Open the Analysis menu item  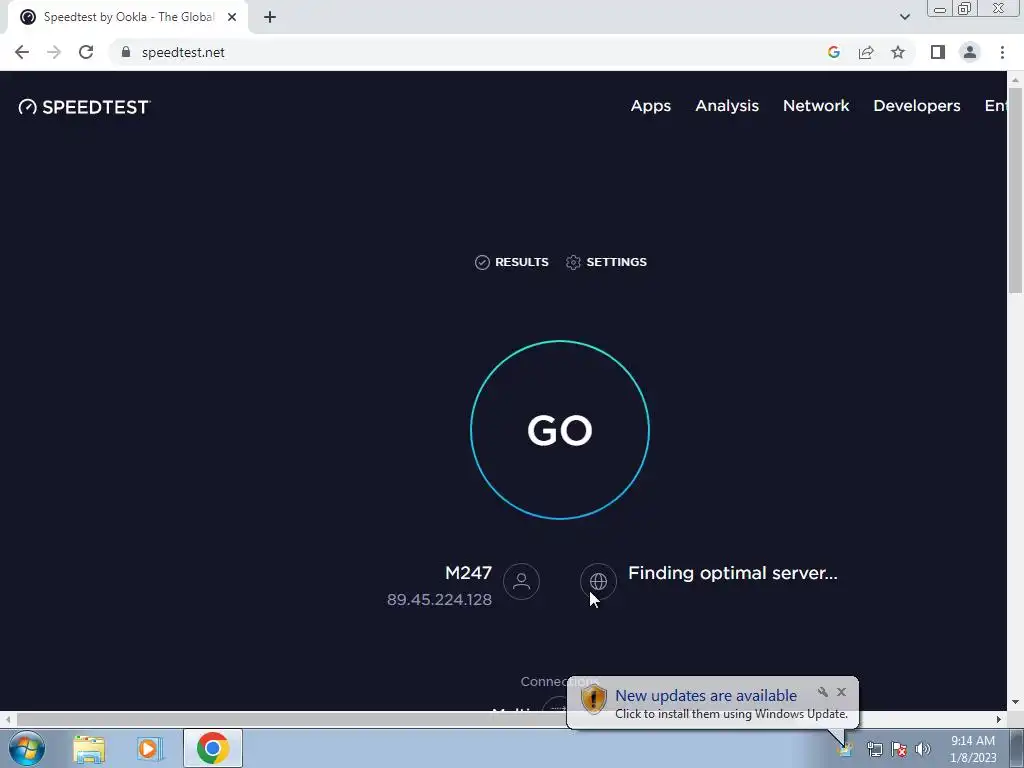coord(727,106)
